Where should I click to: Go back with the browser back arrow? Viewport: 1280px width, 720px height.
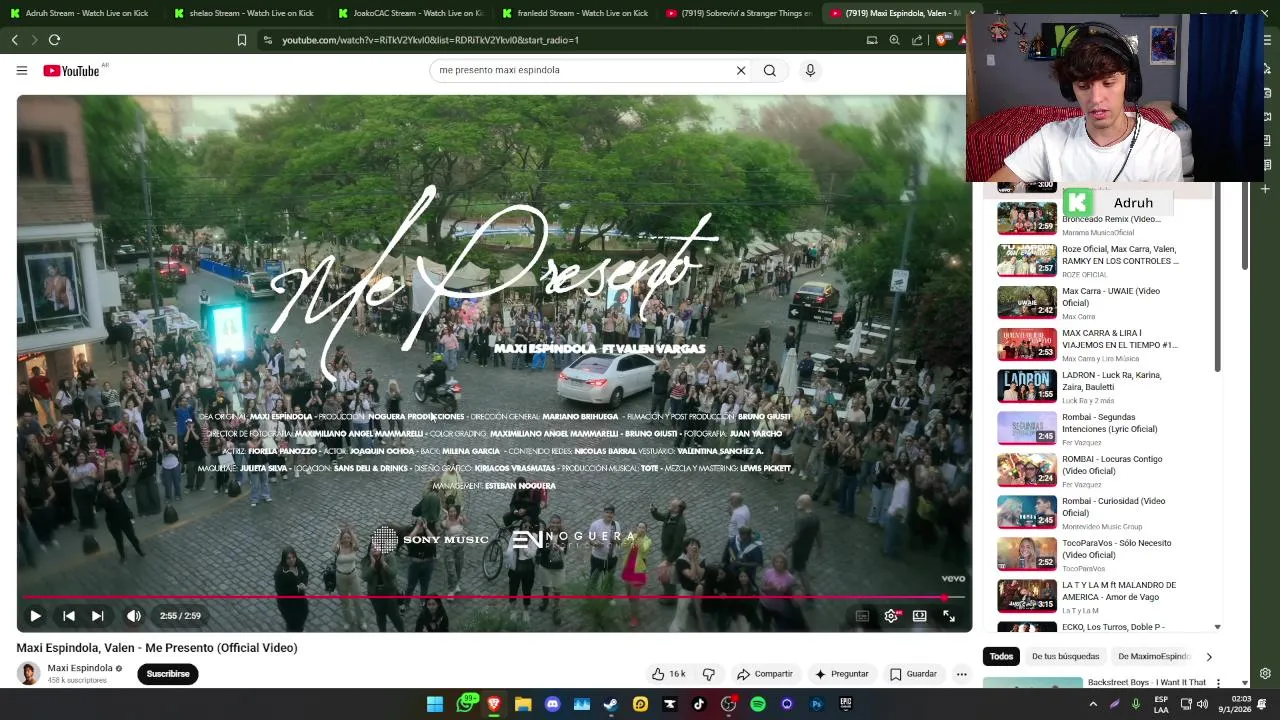click(x=15, y=40)
